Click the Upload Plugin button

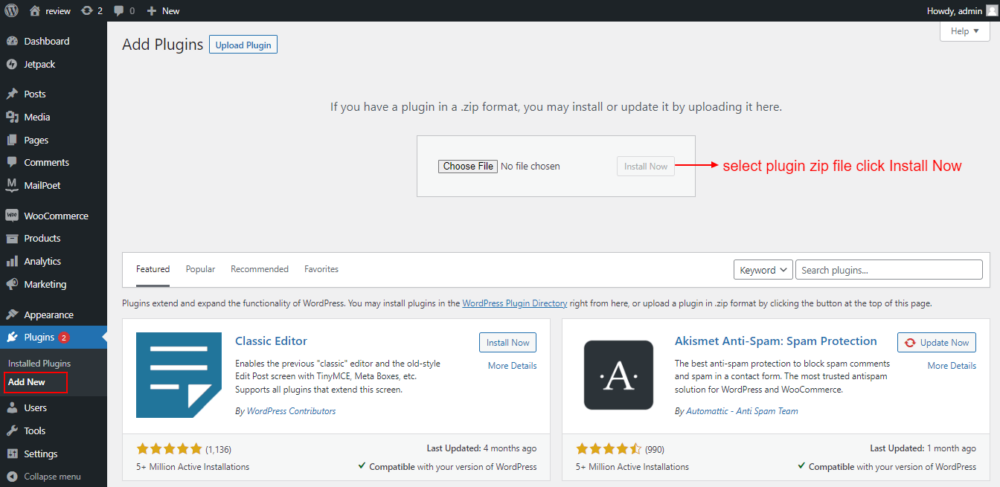click(243, 45)
